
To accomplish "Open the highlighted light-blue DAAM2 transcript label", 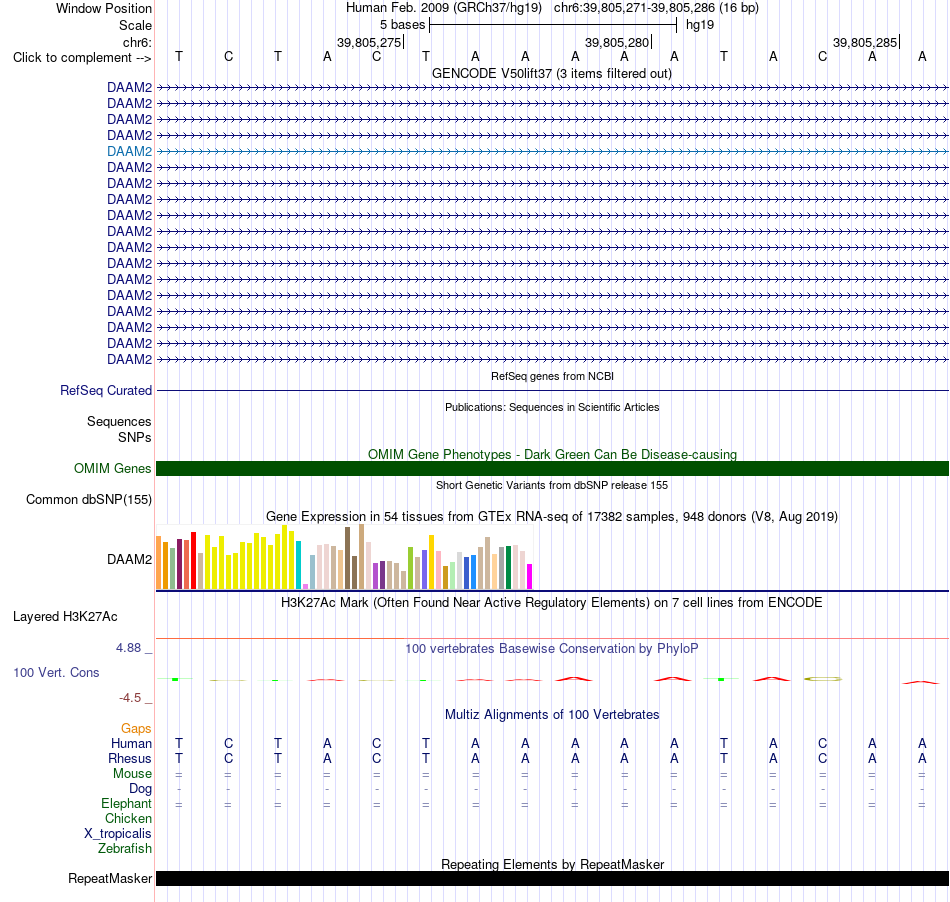I will point(129,151).
